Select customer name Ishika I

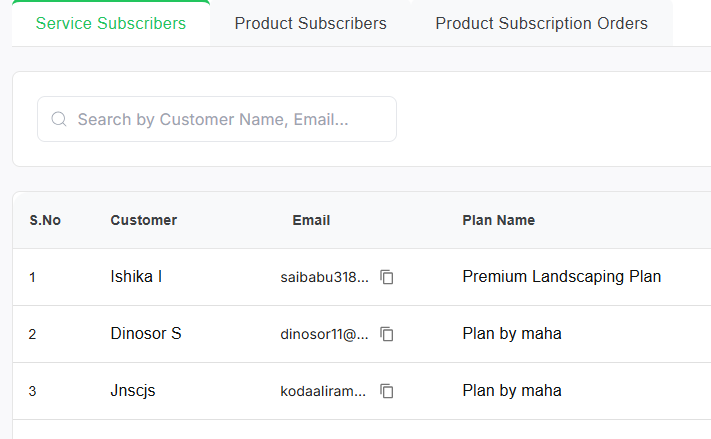(136, 276)
